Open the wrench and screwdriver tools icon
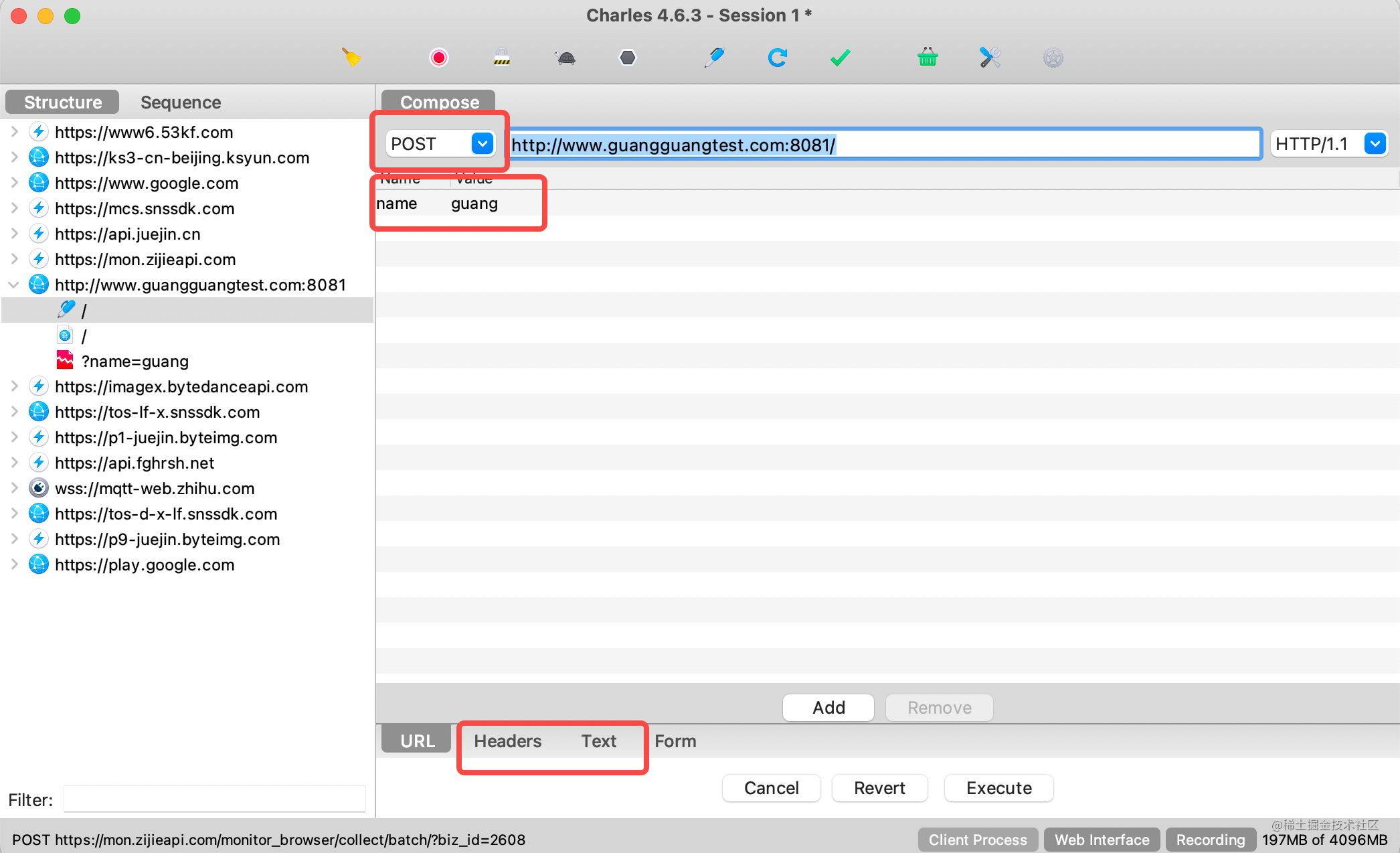1400x853 pixels. [x=990, y=58]
